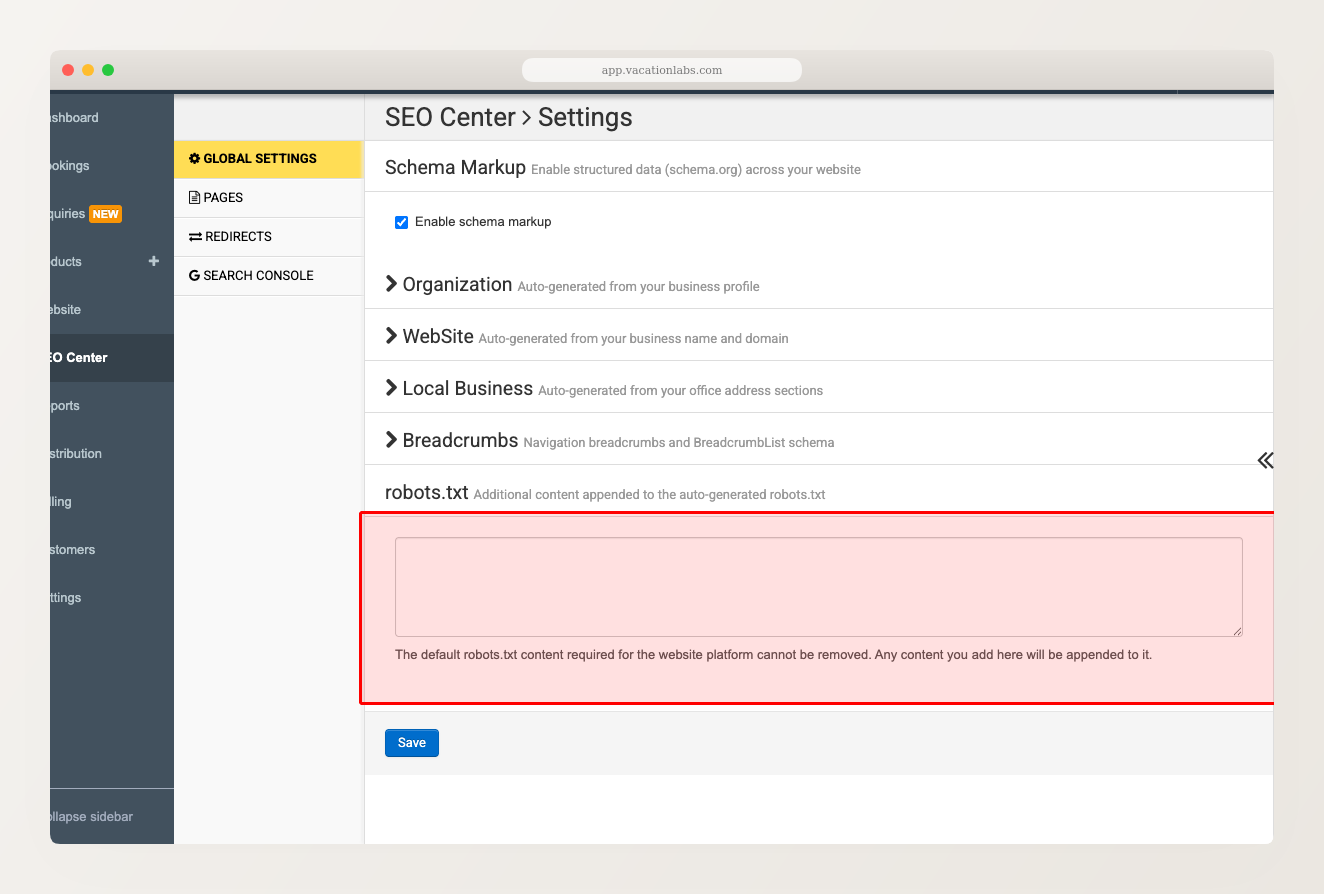Click the robots.txt heading text
Screen dimensions: 1324x894
point(427,493)
